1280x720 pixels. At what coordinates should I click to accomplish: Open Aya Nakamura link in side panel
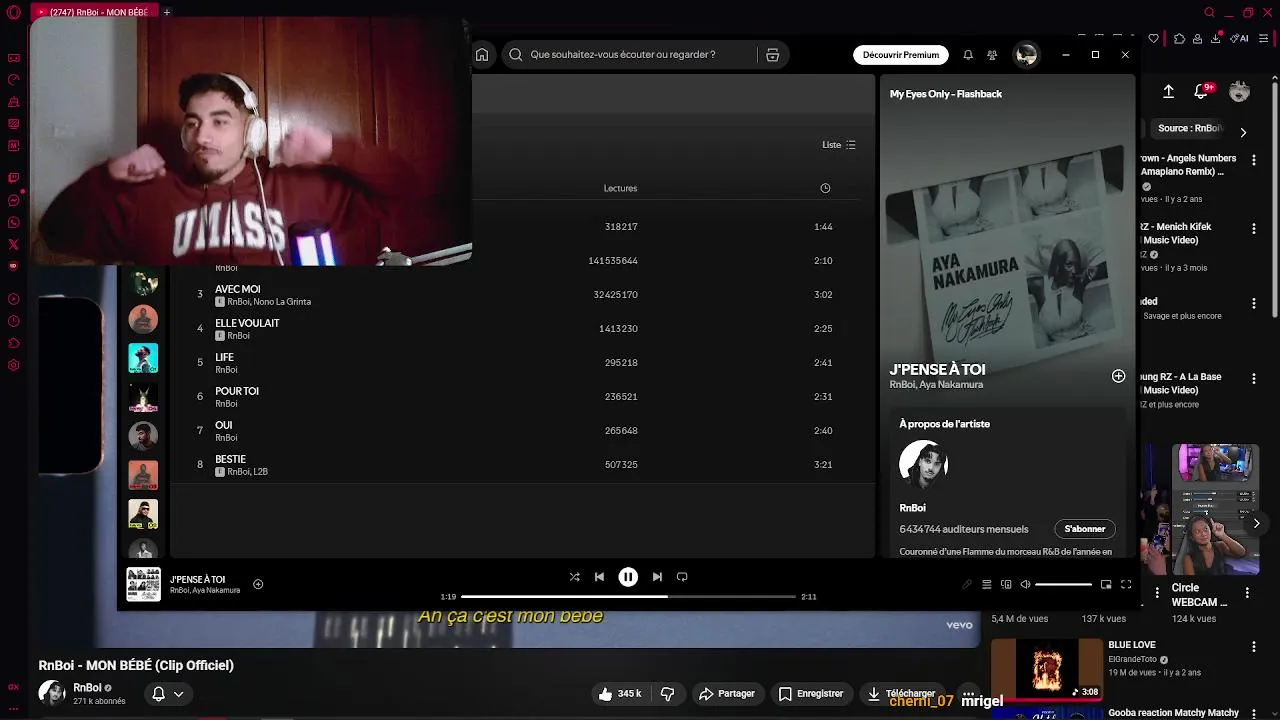click(951, 385)
